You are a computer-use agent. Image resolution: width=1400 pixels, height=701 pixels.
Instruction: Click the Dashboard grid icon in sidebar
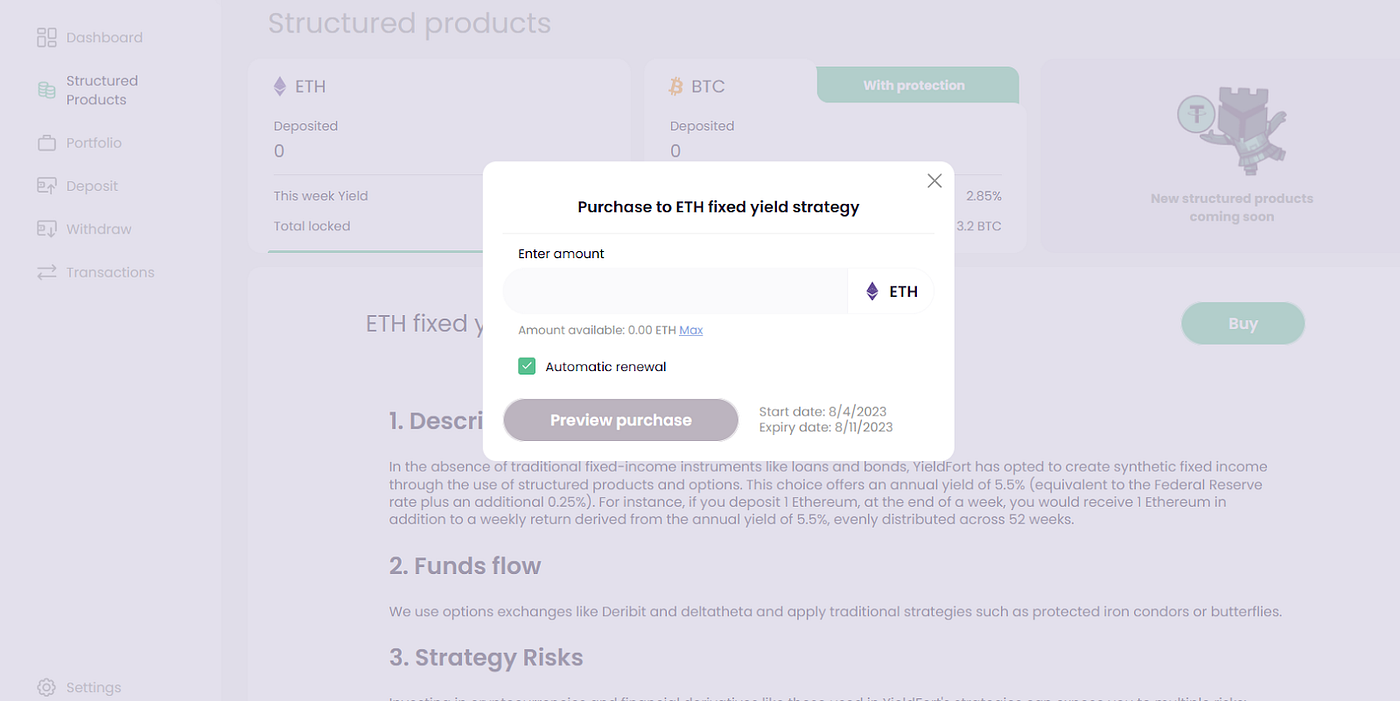coord(47,38)
